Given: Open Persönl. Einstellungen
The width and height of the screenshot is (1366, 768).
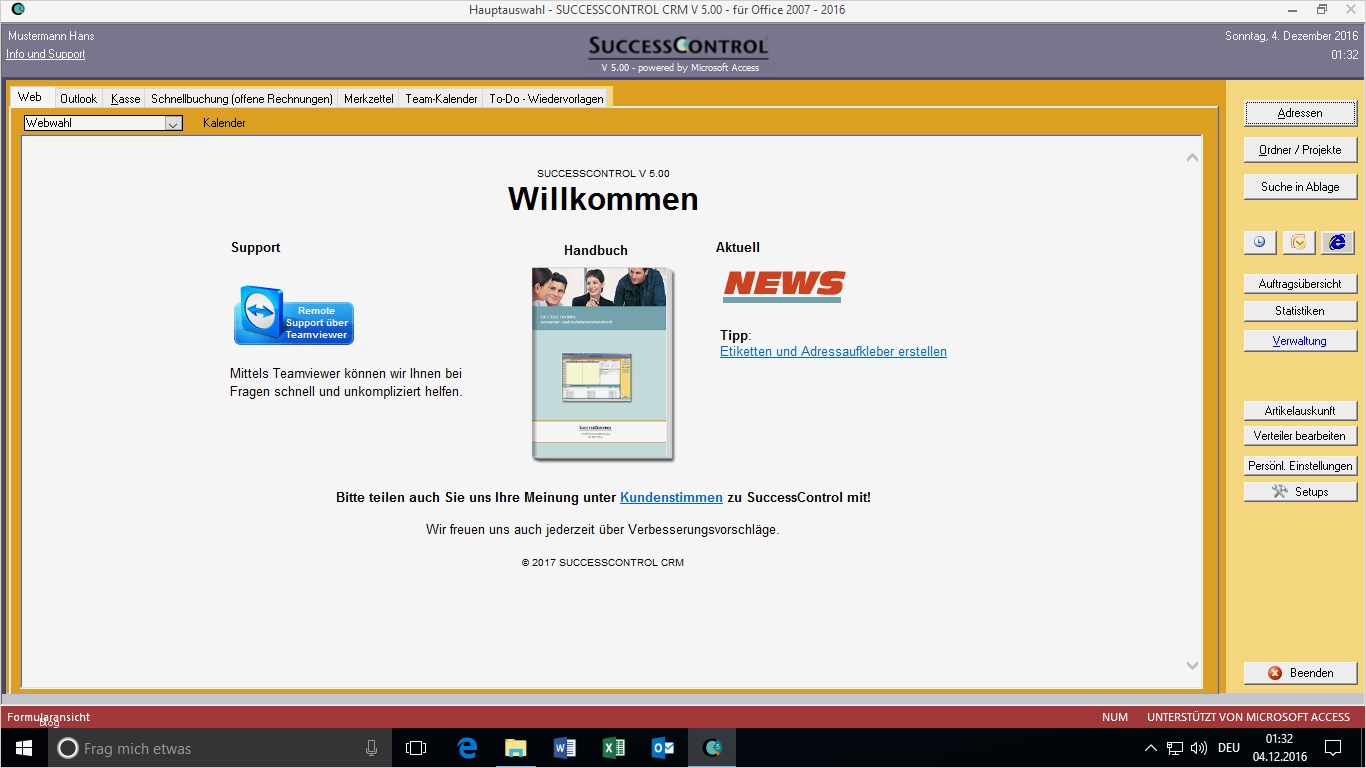Looking at the screenshot, I should 1300,466.
